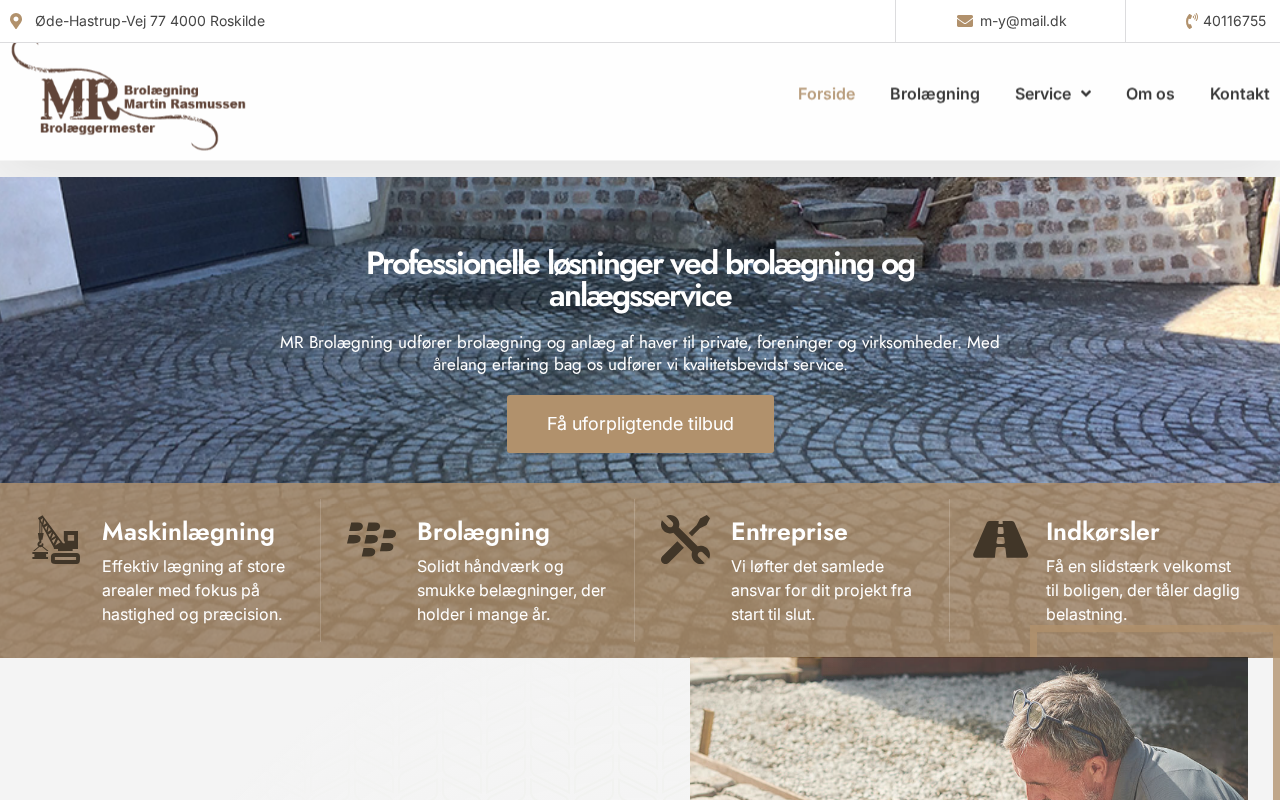This screenshot has height=800, width=1280.
Task: Call the number 40116755 link
Action: click(1234, 21)
